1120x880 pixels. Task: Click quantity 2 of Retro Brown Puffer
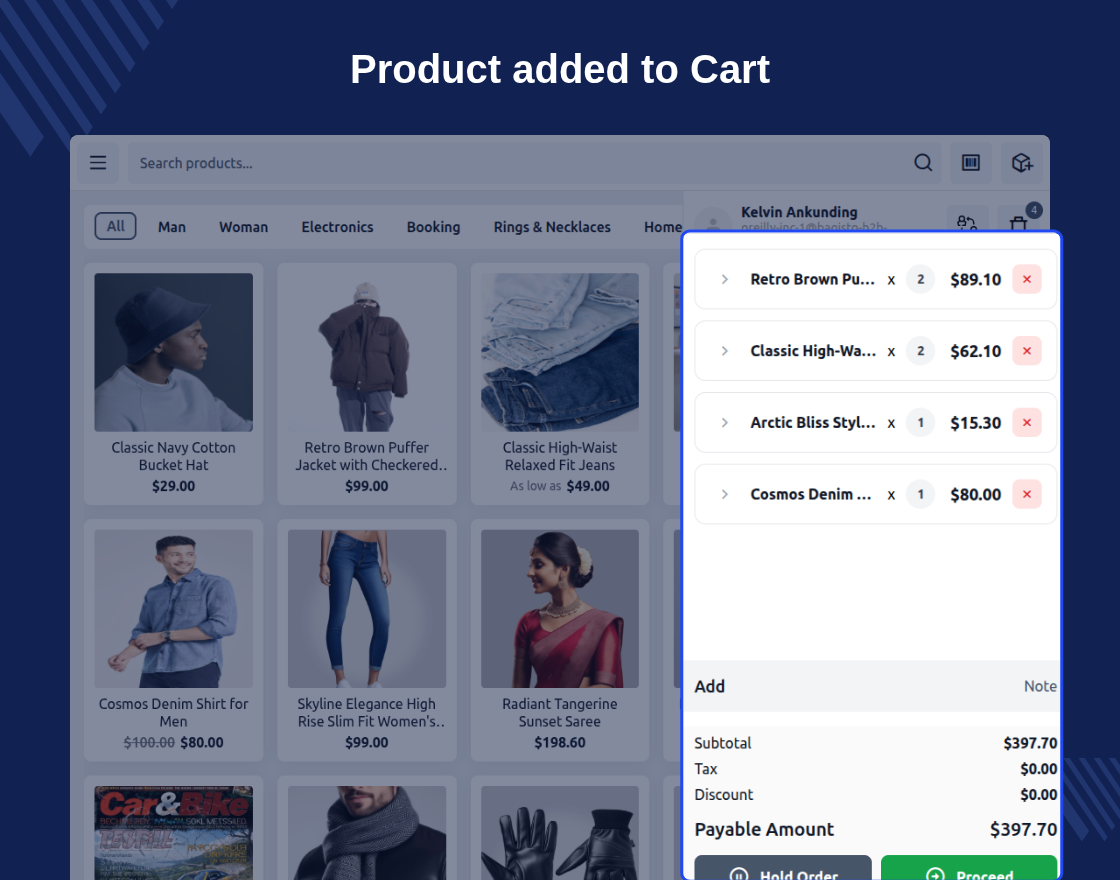[x=921, y=279]
